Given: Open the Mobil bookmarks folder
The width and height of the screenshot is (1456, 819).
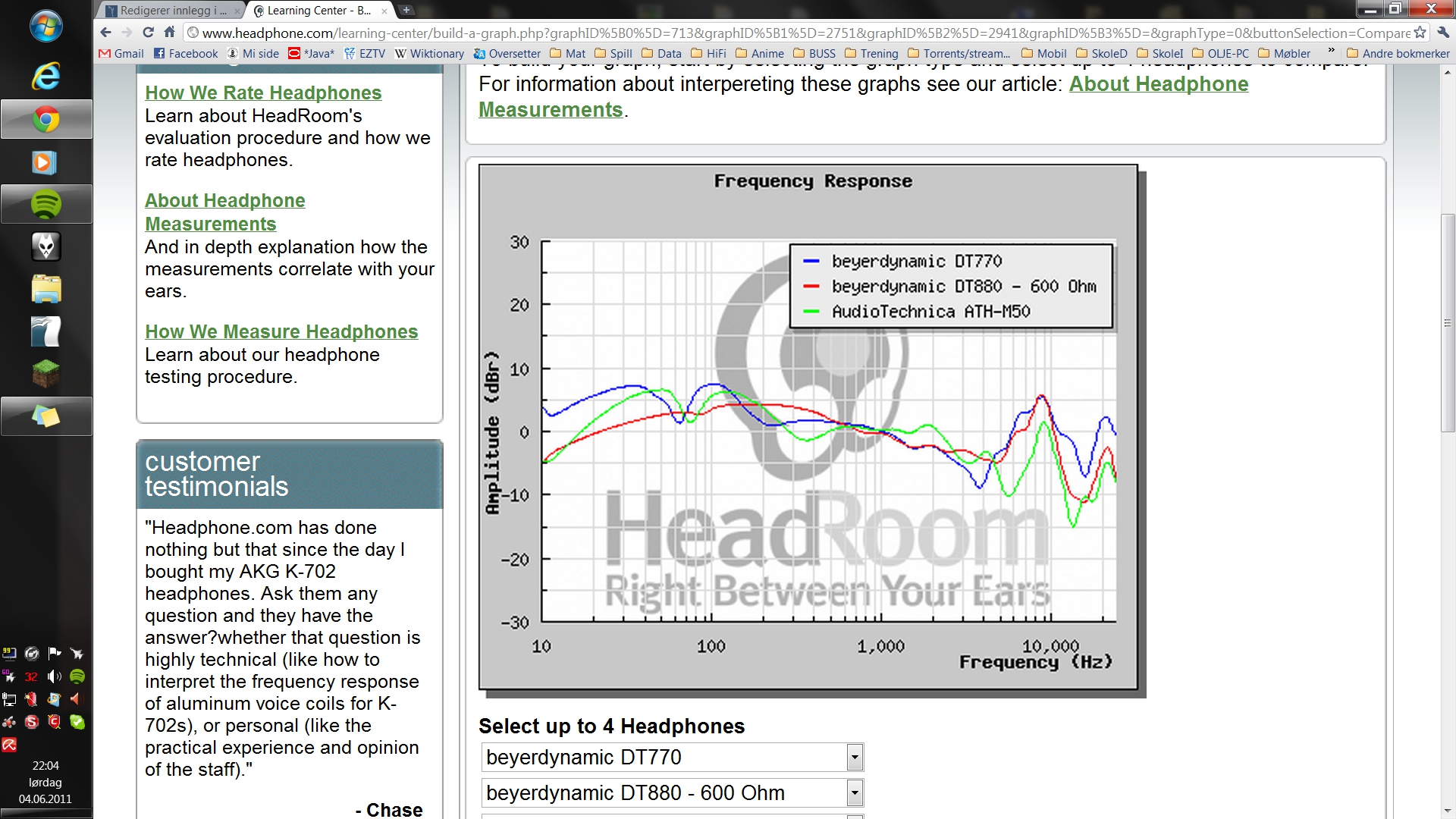Looking at the screenshot, I should (1043, 53).
